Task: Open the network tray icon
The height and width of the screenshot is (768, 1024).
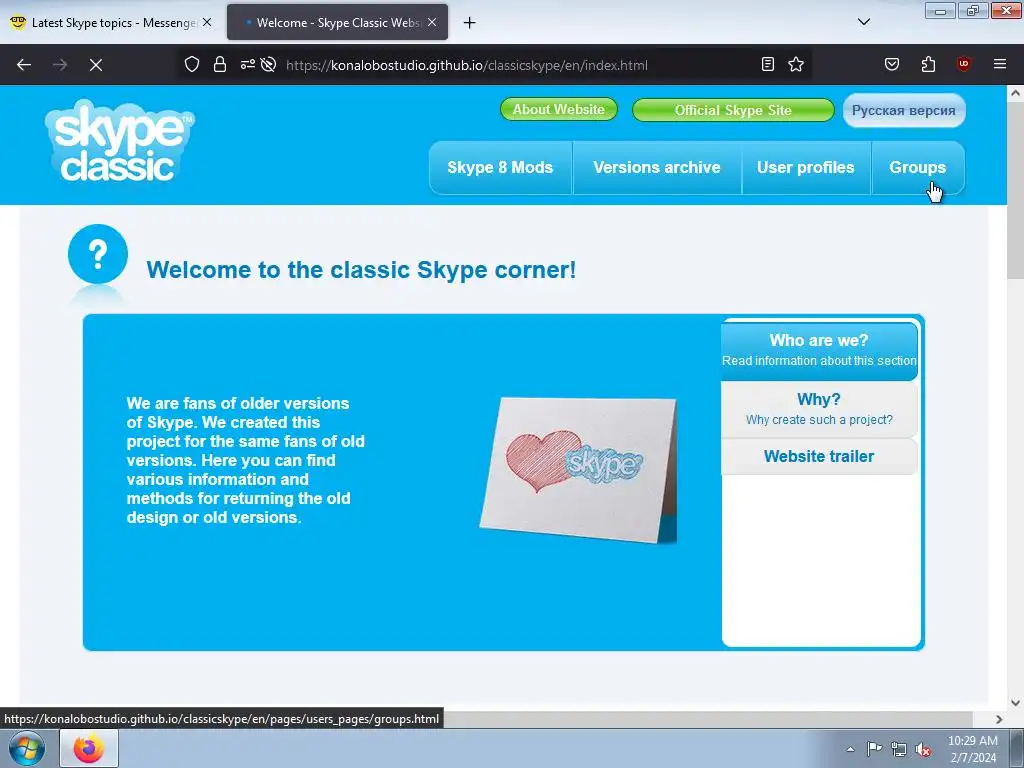Action: (899, 749)
